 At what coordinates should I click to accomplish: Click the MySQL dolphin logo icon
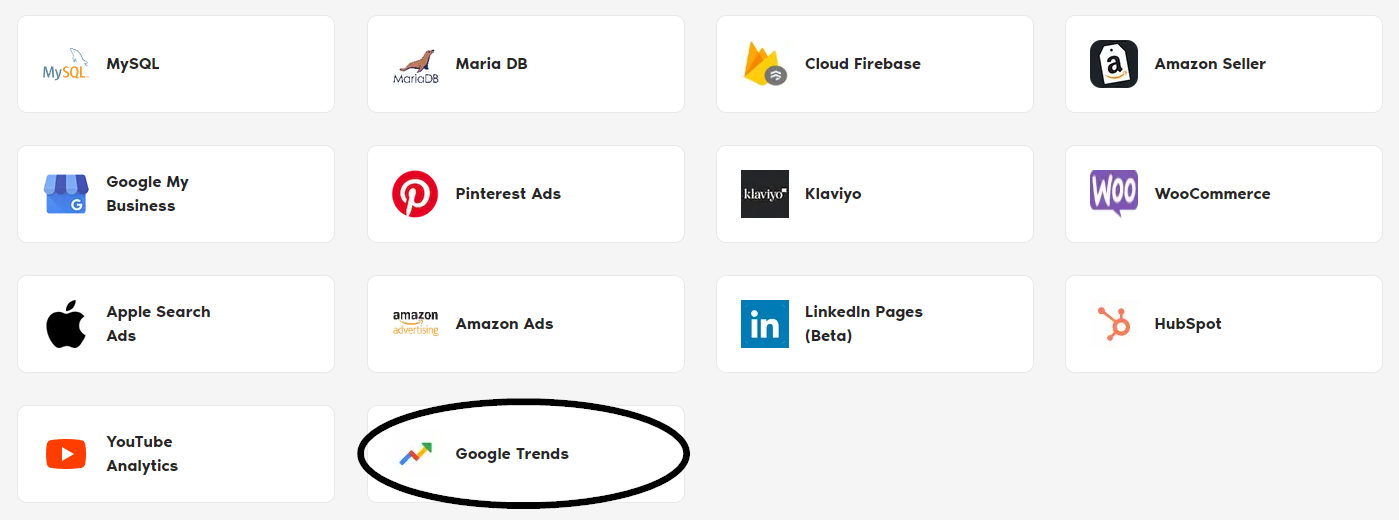tap(66, 64)
